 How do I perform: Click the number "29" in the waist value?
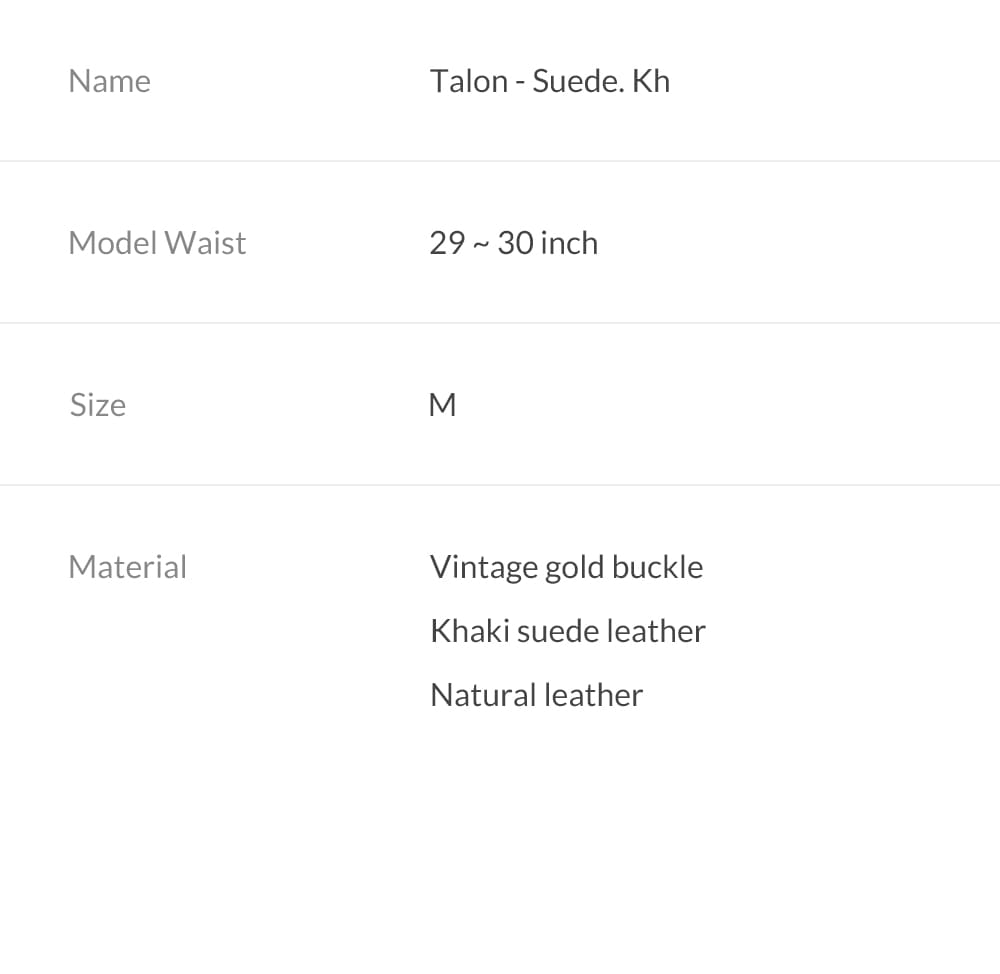(447, 243)
